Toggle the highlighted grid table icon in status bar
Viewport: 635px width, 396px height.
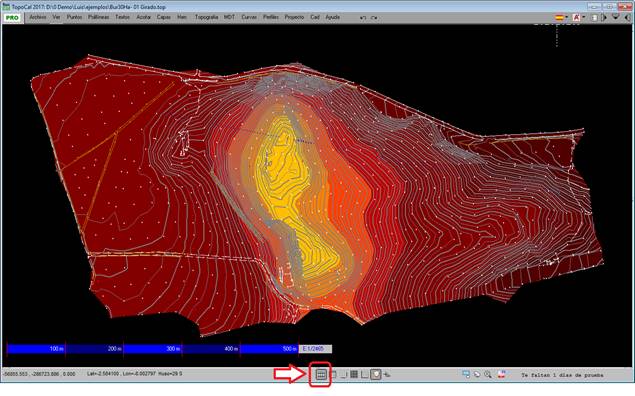(x=321, y=375)
